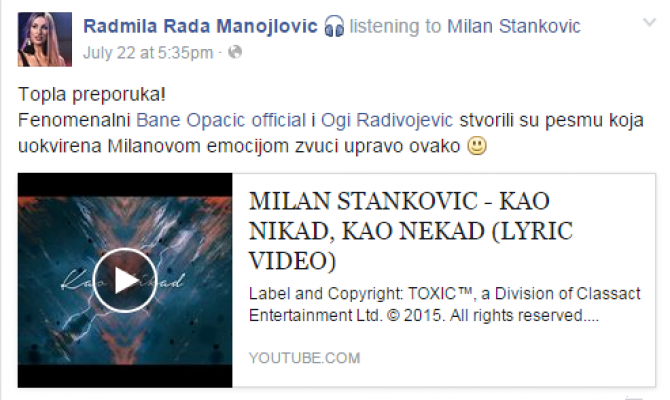Click the smiley face emoji
The height and width of the screenshot is (400, 670).
[x=477, y=146]
